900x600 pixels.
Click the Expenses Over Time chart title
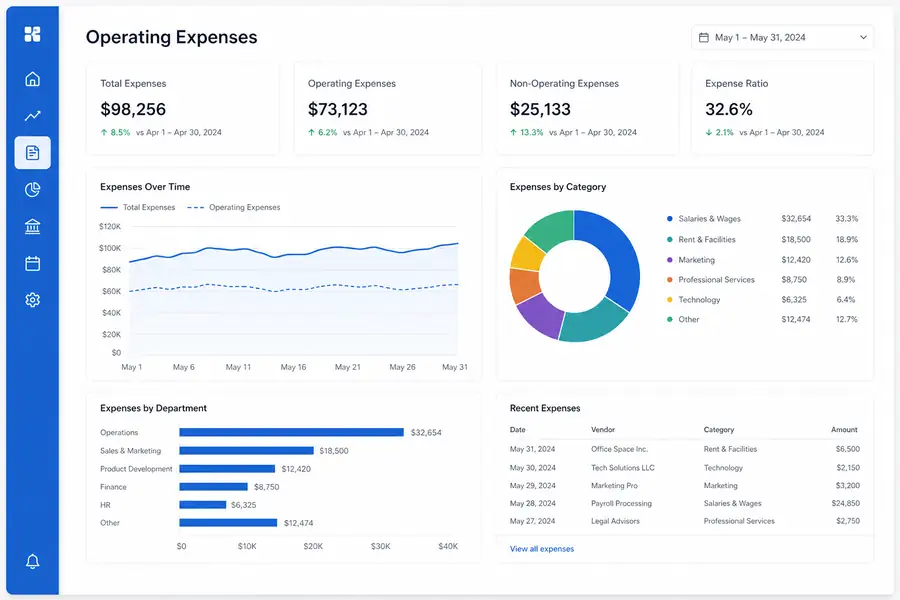point(145,187)
